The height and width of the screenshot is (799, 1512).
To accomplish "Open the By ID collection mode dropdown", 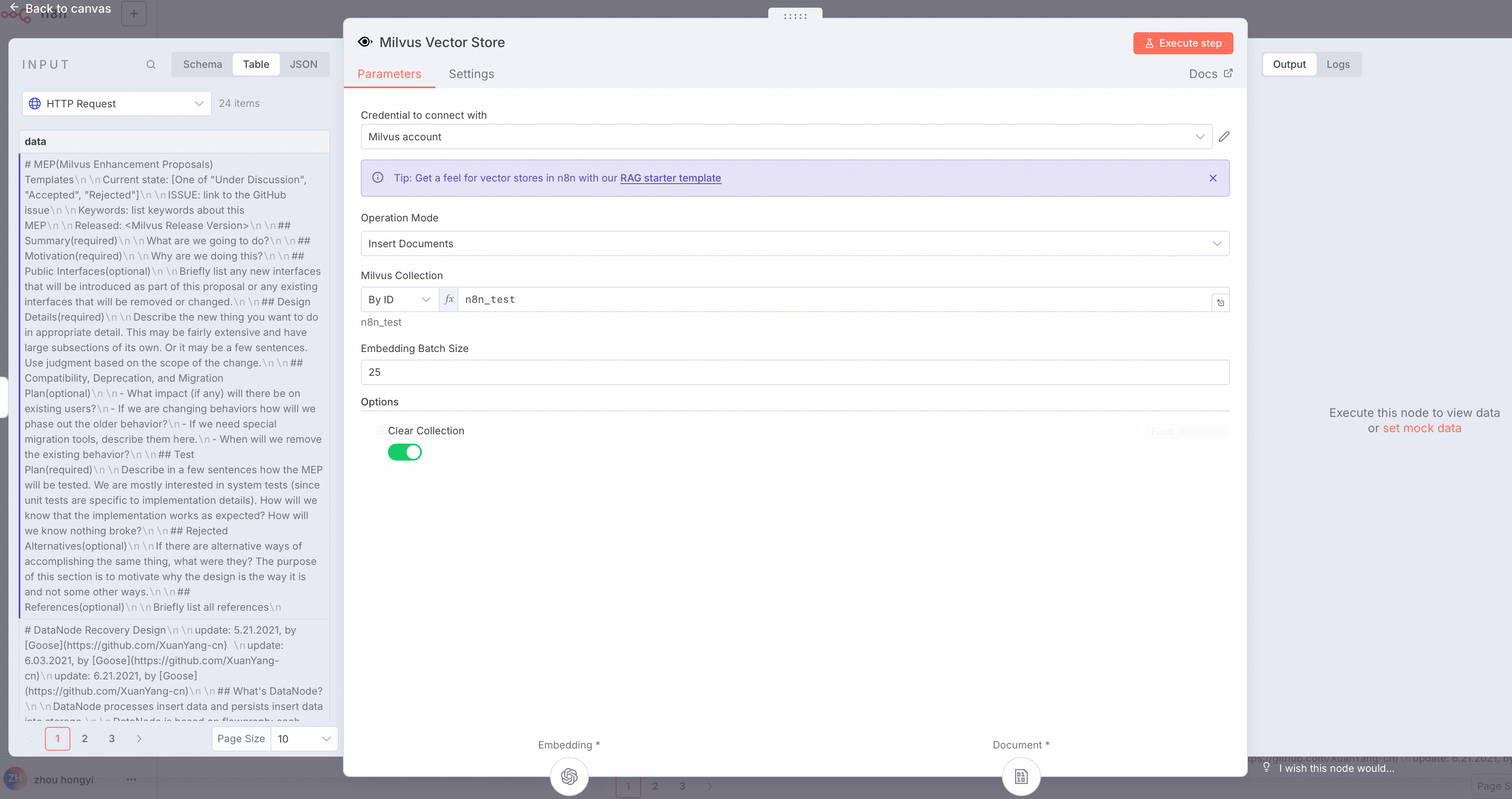I will coord(399,299).
